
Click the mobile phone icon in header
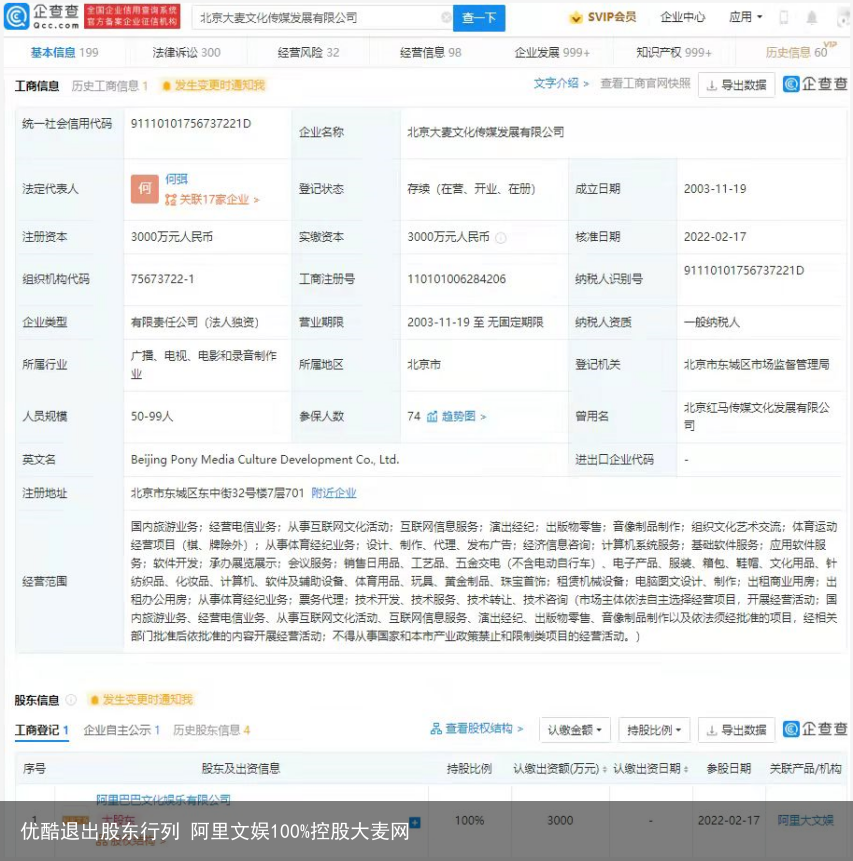[784, 18]
